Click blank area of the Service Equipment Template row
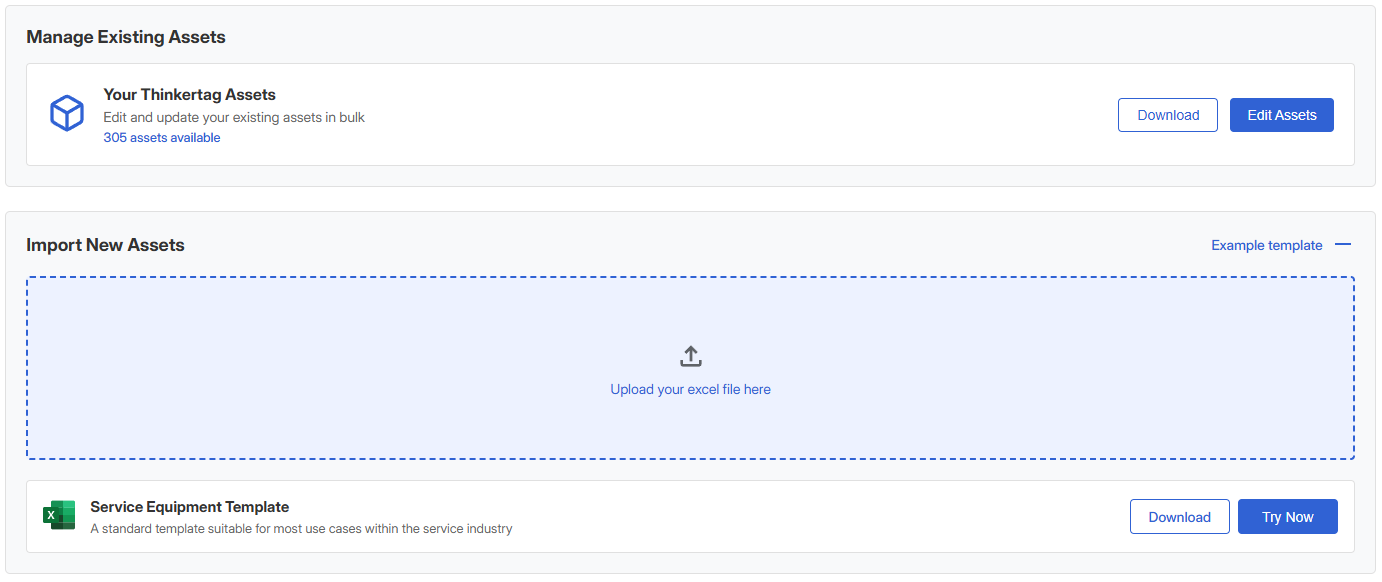Viewport: 1382px width, 582px height. 800,517
